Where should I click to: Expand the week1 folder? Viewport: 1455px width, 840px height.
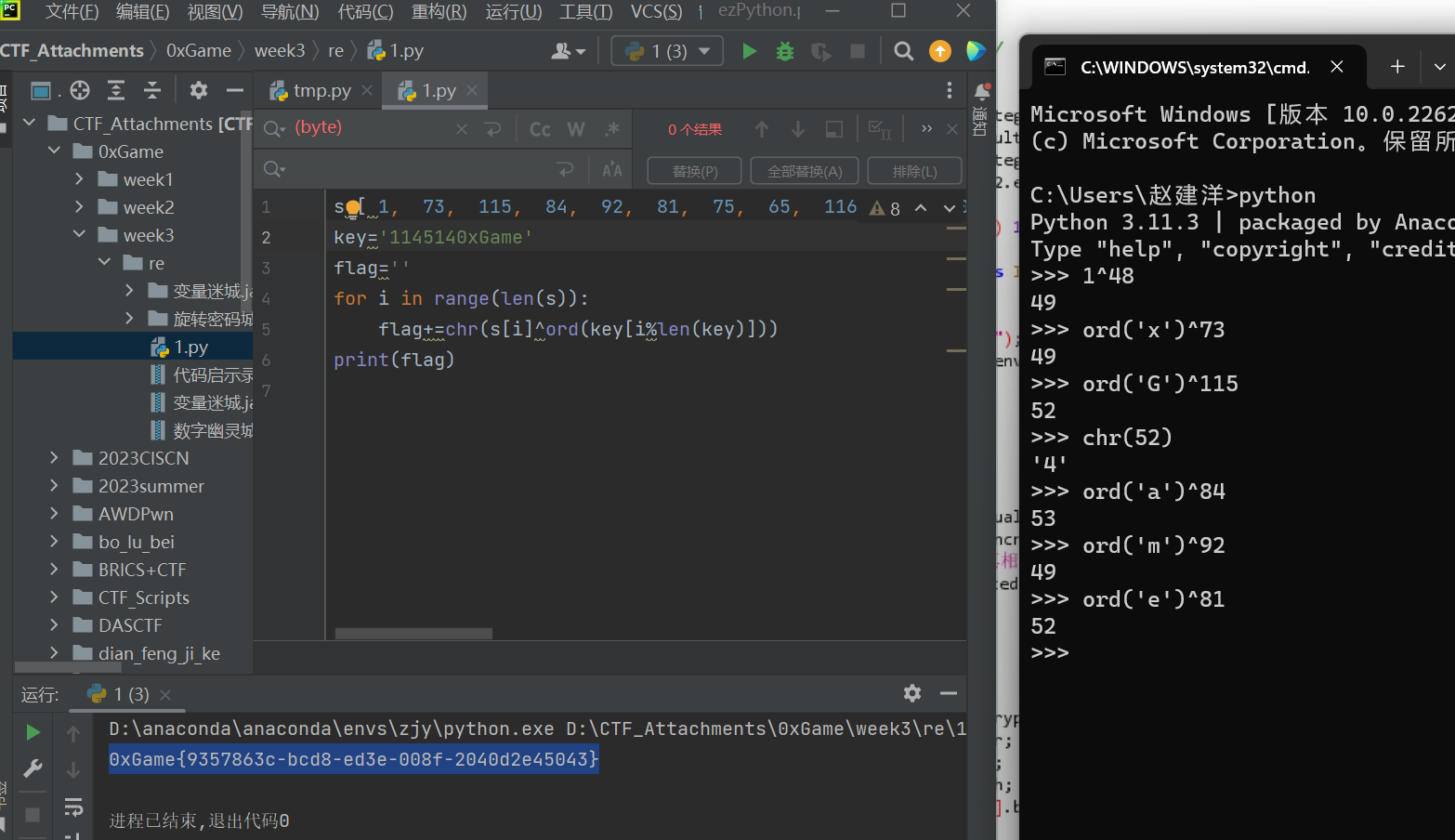tap(80, 179)
